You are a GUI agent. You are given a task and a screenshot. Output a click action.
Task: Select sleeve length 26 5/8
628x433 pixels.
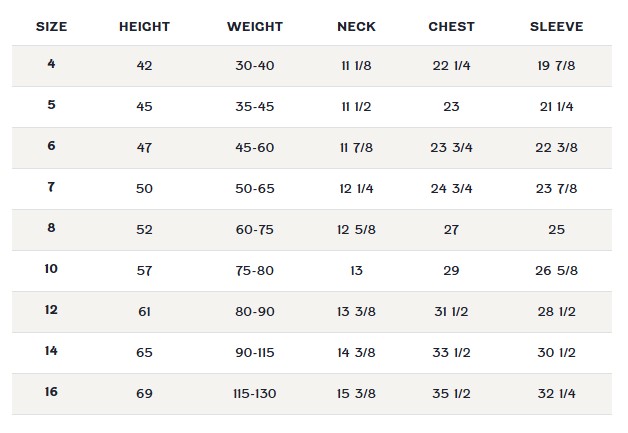pos(556,271)
